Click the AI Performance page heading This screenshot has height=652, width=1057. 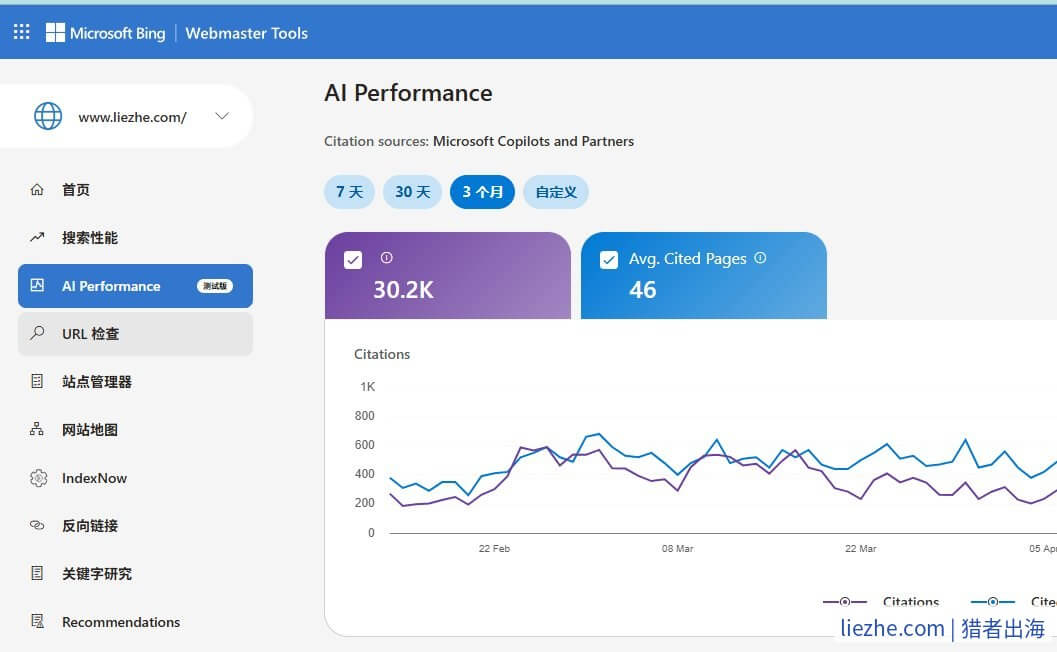point(408,93)
